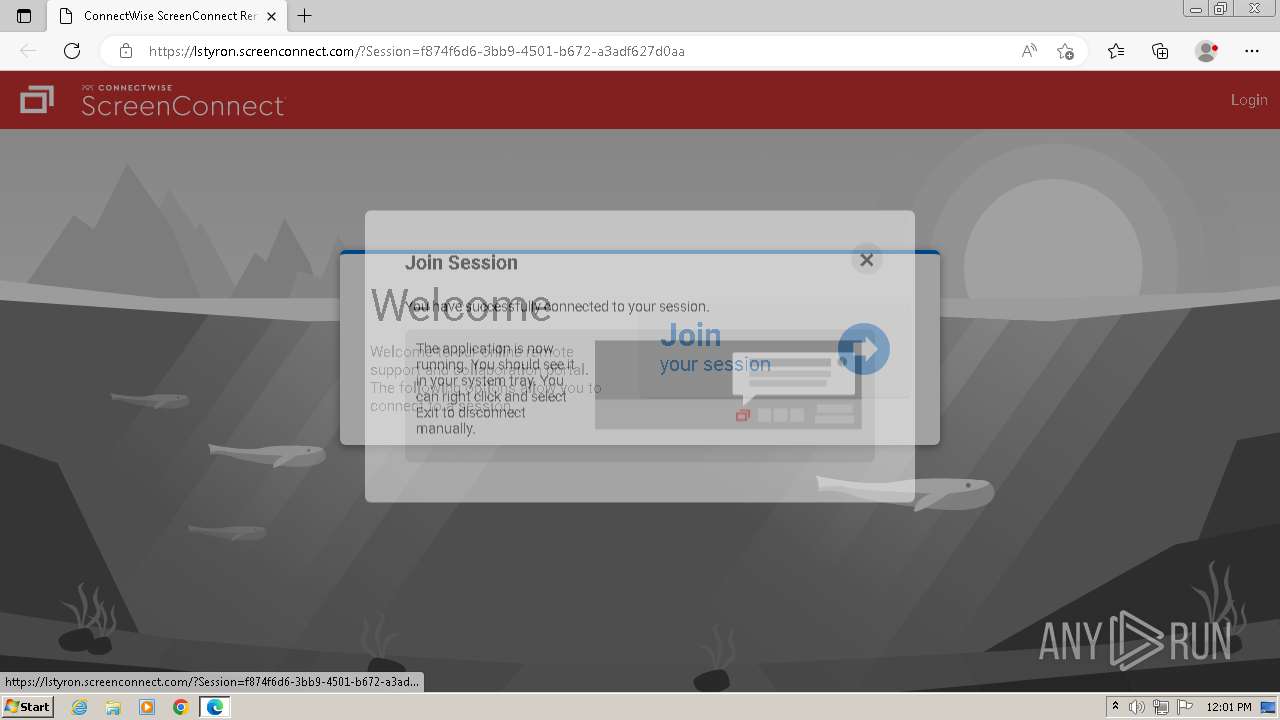The height and width of the screenshot is (720, 1280).
Task: Open the Login link
Action: (x=1249, y=100)
